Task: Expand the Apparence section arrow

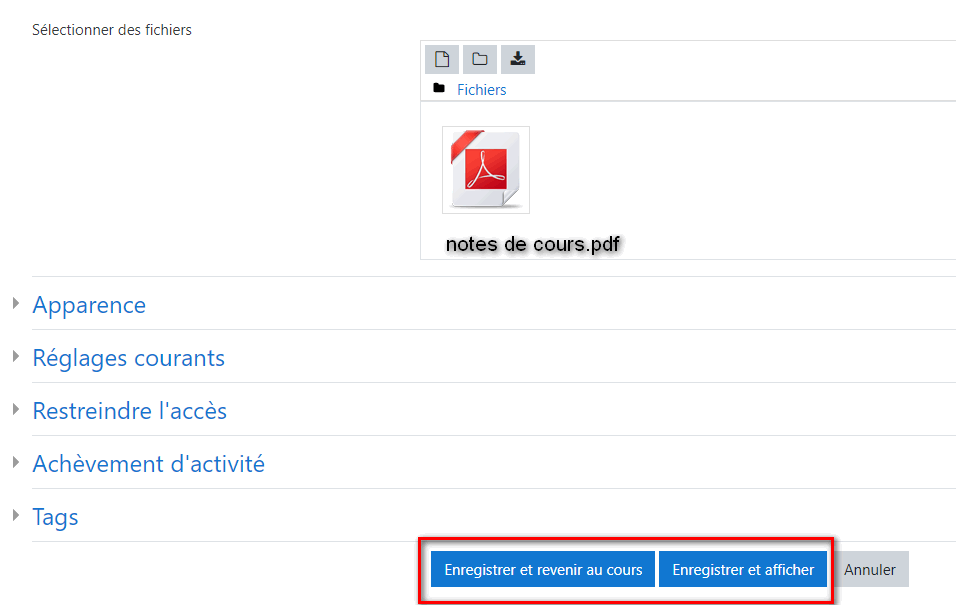Action: click(16, 303)
